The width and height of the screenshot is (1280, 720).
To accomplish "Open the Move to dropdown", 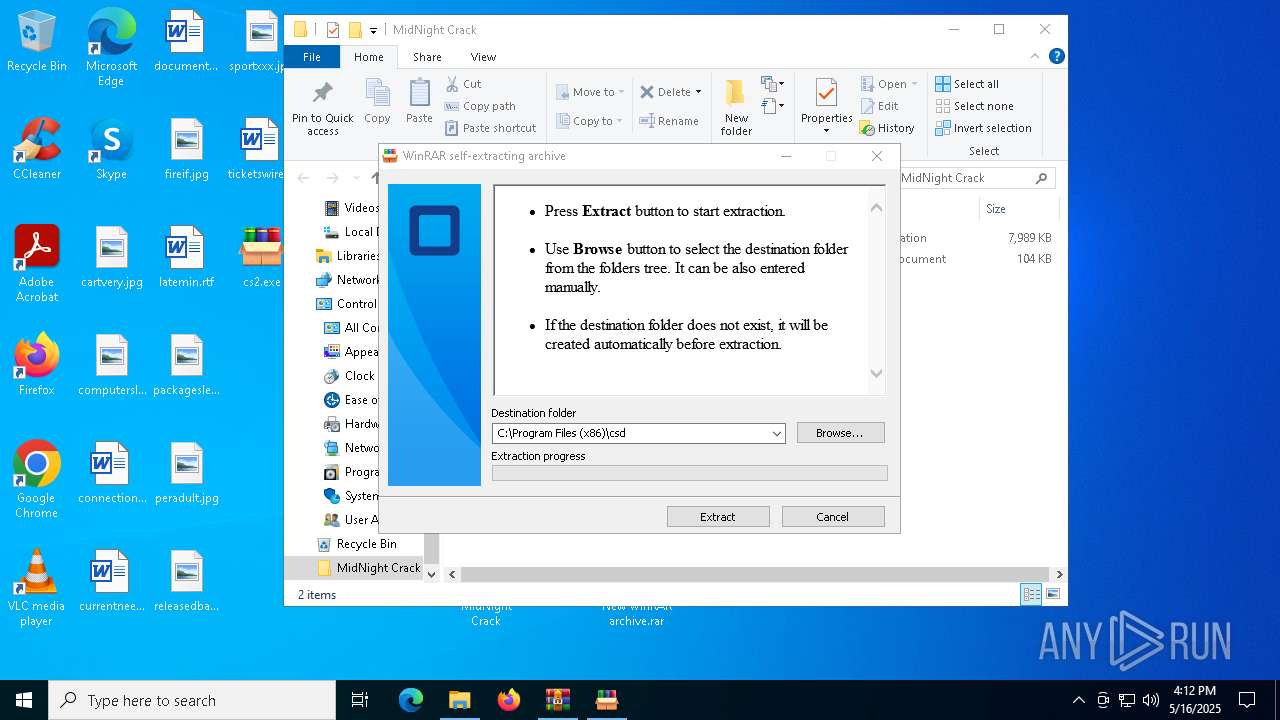I will (x=590, y=92).
